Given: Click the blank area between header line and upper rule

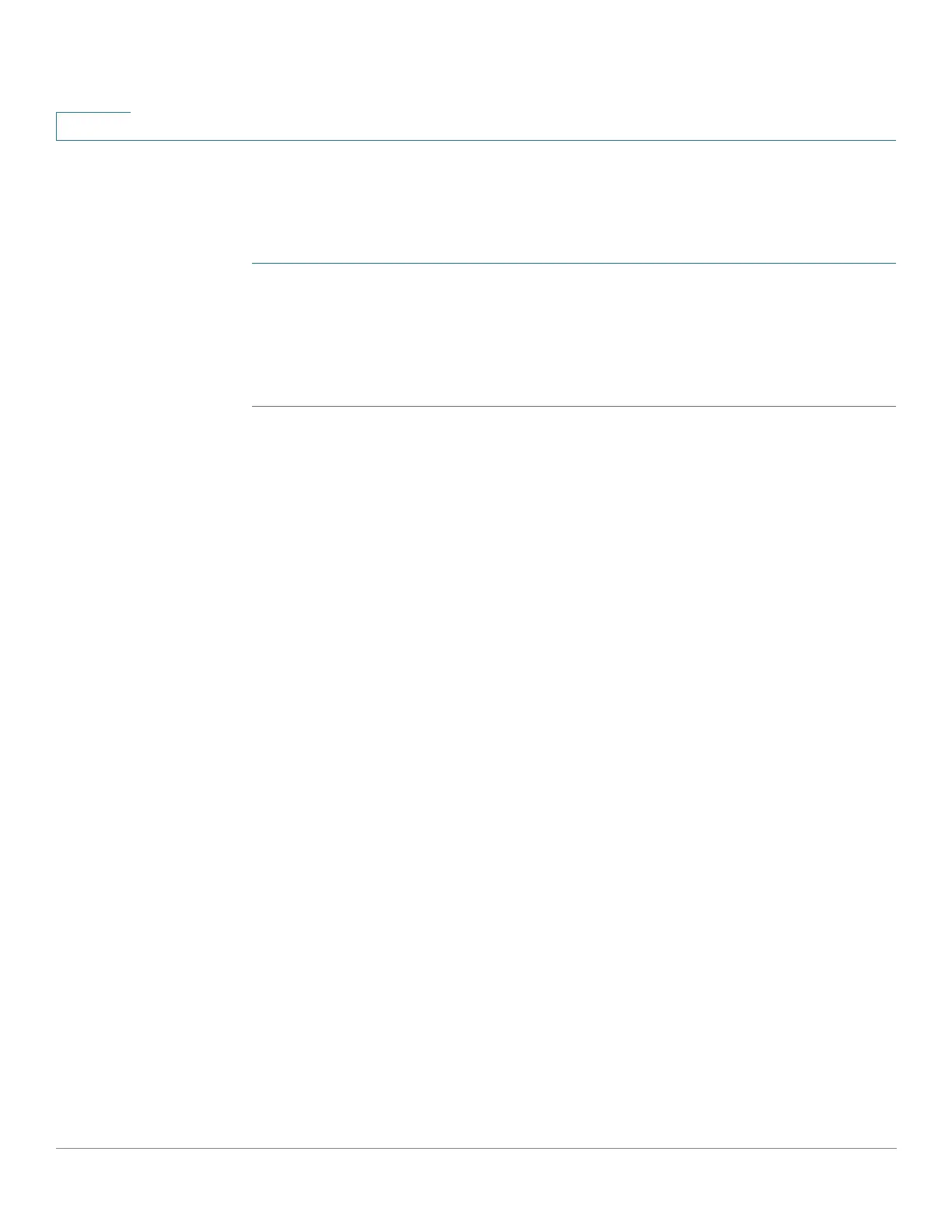Looking at the screenshot, I should 574,202.
